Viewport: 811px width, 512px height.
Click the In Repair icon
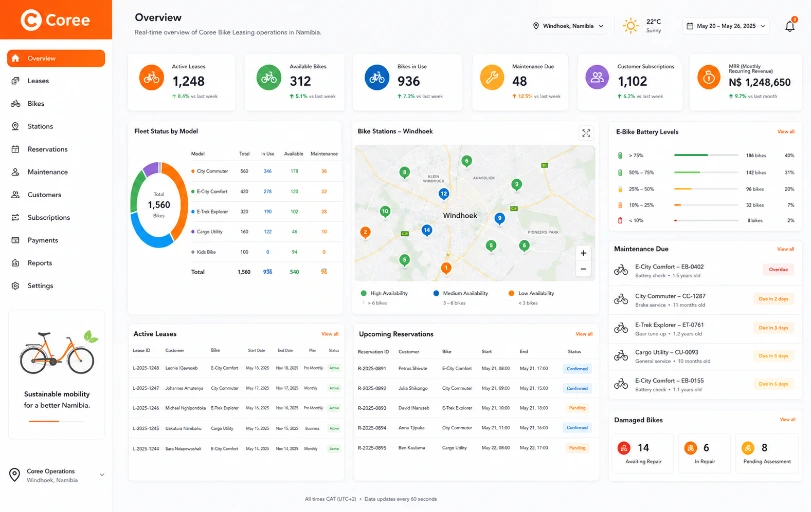(690, 448)
